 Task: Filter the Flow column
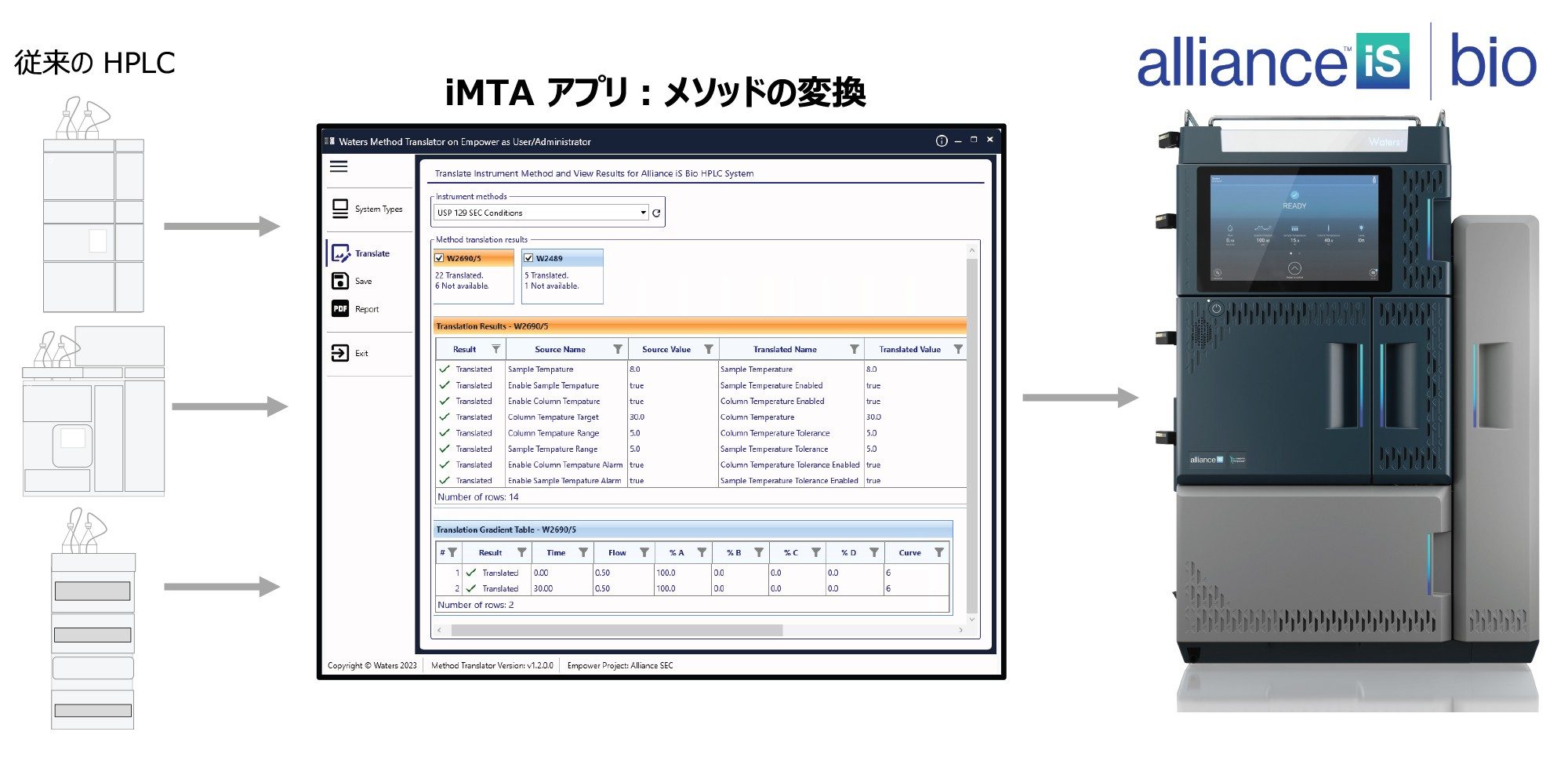pyautogui.click(x=644, y=552)
